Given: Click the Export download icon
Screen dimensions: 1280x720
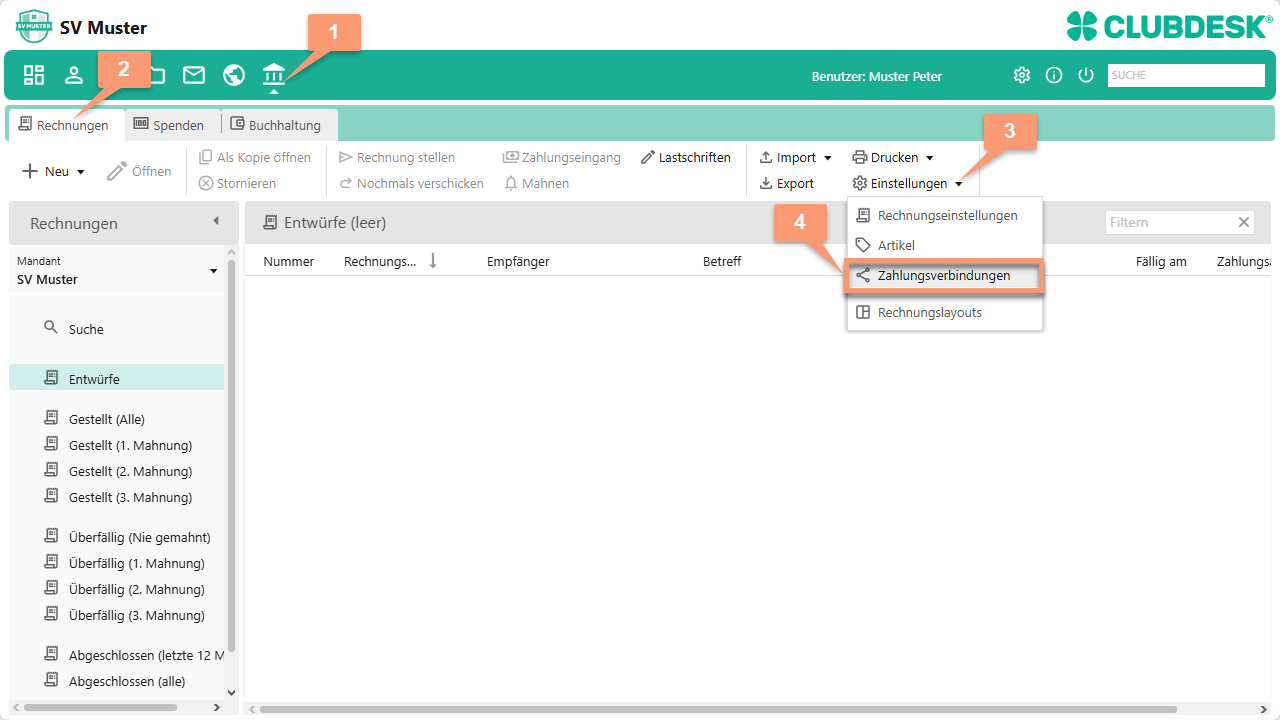Looking at the screenshot, I should 766,183.
